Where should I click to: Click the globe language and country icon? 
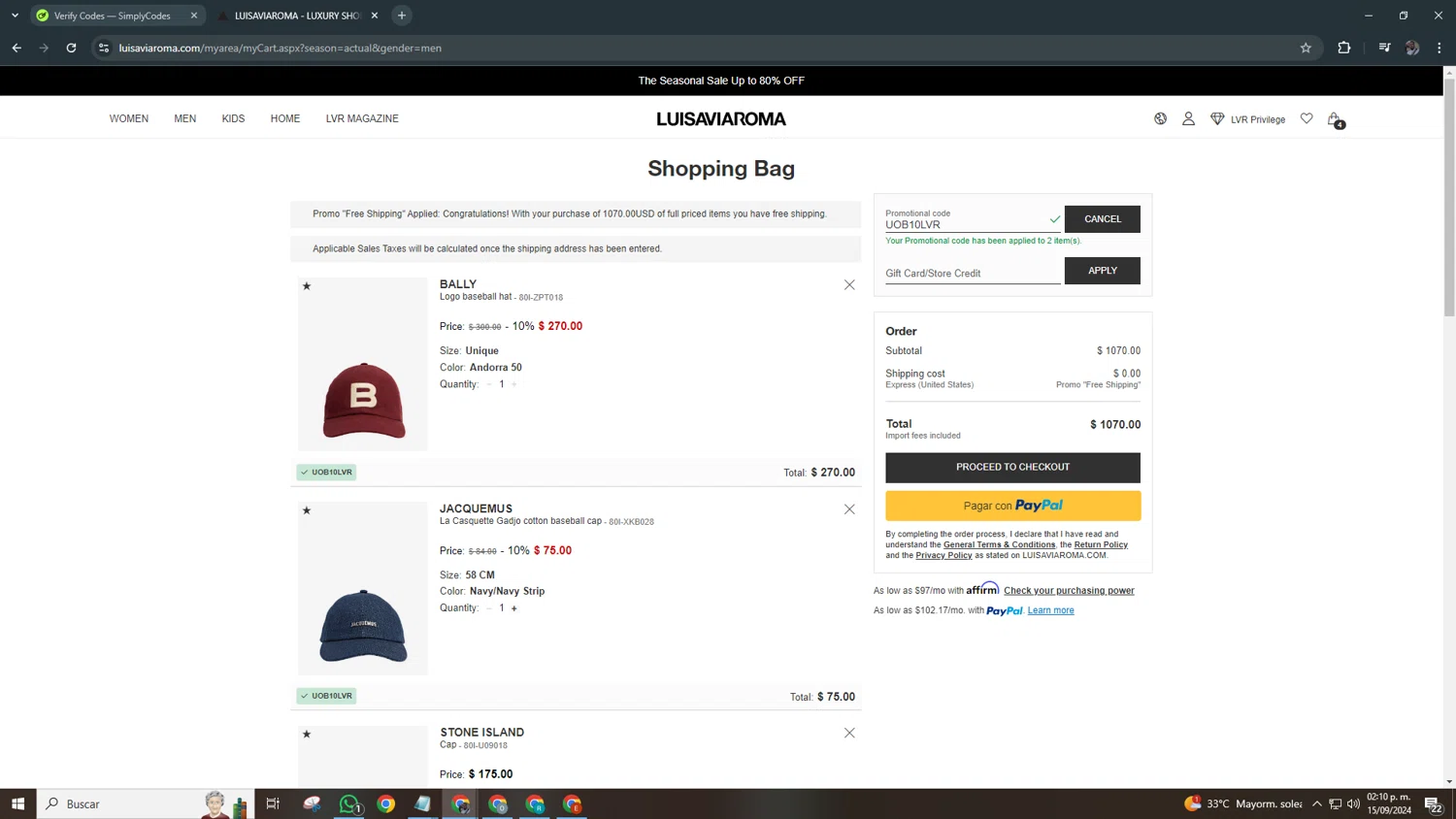pos(1160,118)
